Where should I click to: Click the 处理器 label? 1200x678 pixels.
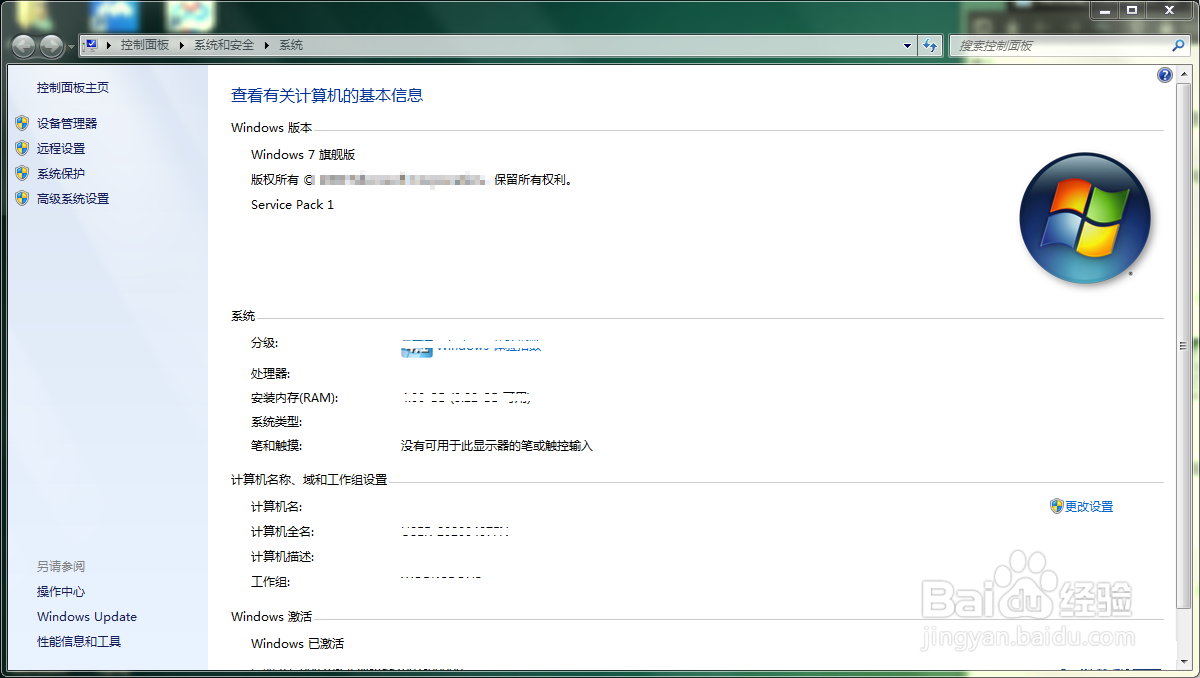coord(270,373)
